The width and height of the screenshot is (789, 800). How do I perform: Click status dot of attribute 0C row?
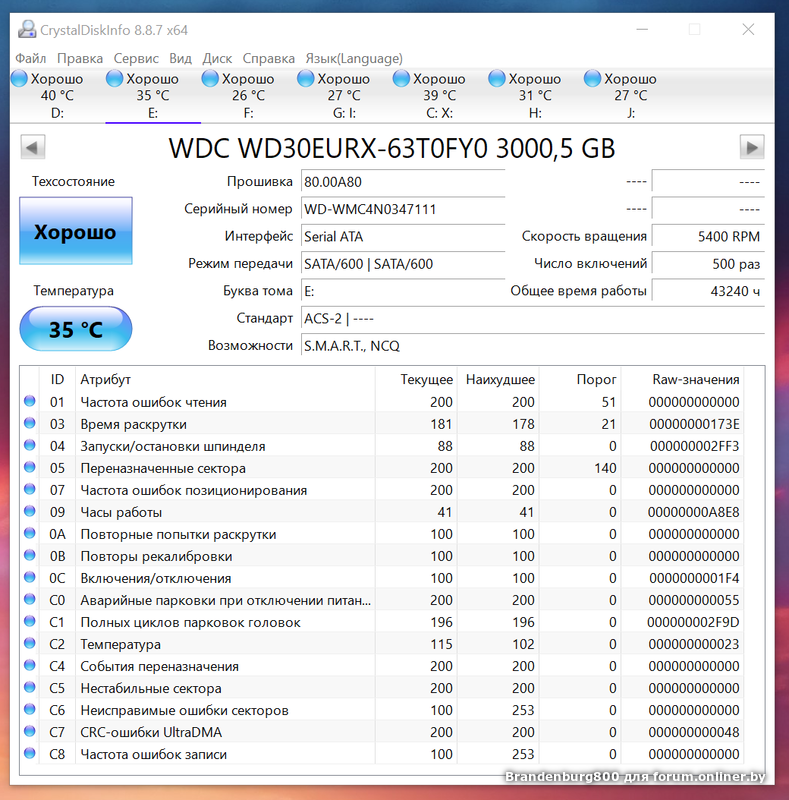(x=30, y=577)
